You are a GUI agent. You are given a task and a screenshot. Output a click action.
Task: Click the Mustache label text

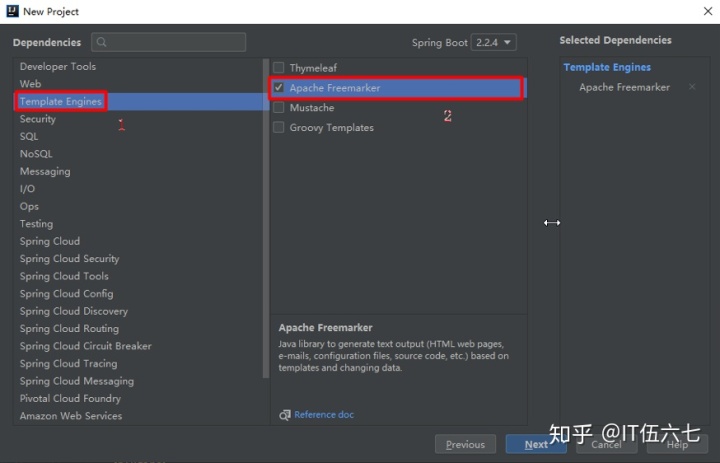[312, 107]
